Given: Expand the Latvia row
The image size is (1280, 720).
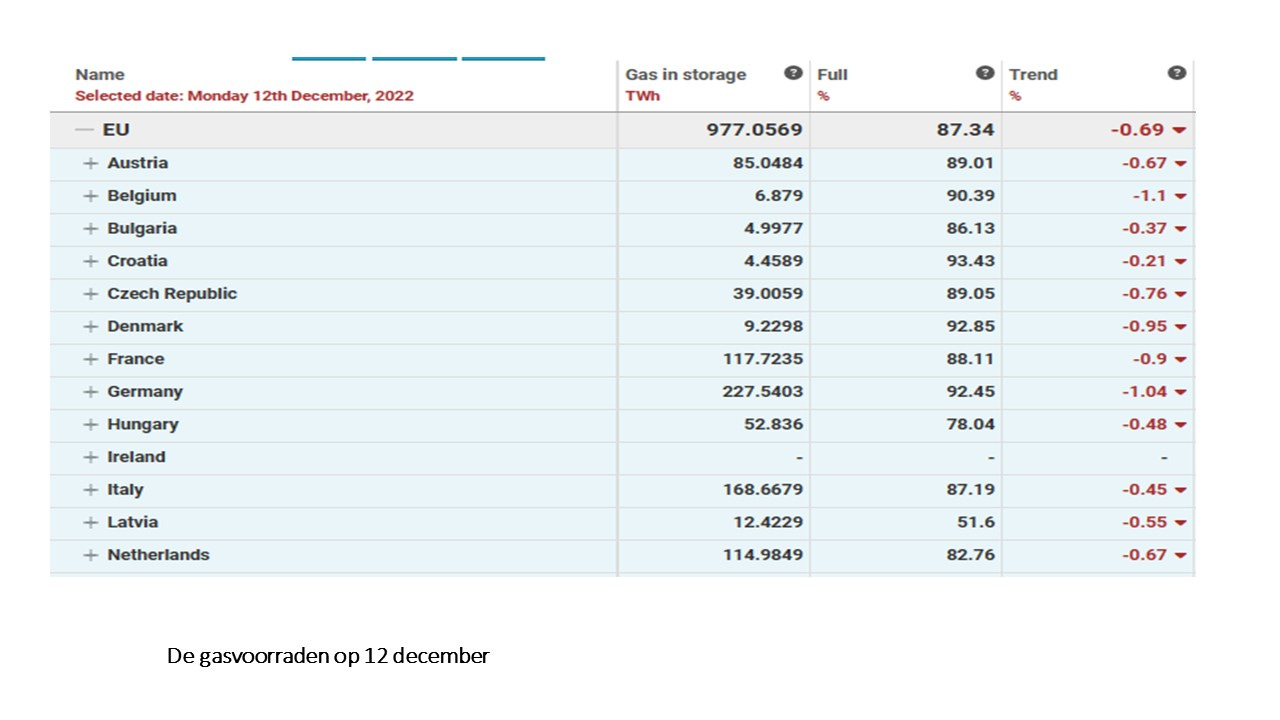Looking at the screenshot, I should coord(91,522).
